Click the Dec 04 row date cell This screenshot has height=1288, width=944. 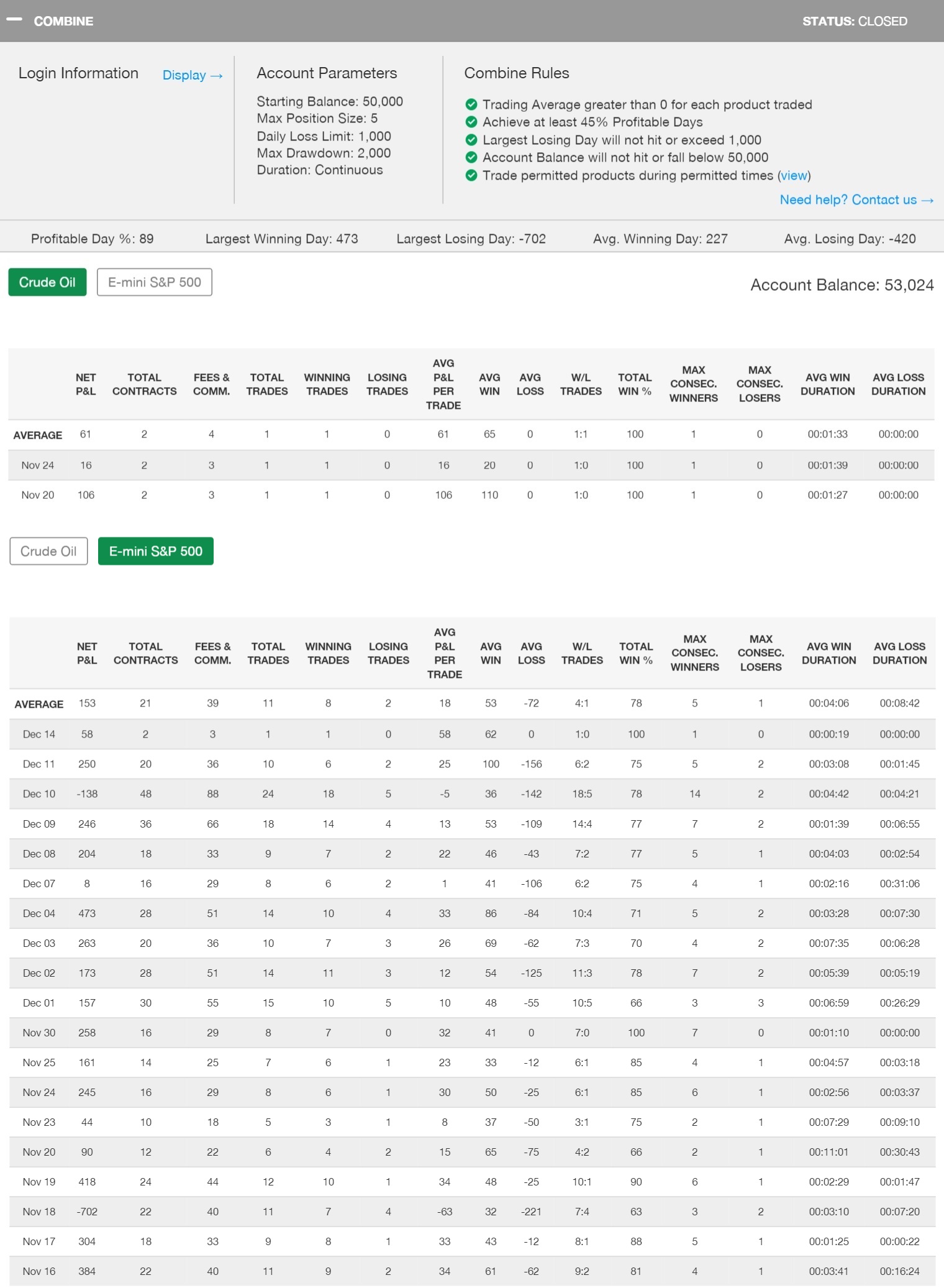[39, 913]
